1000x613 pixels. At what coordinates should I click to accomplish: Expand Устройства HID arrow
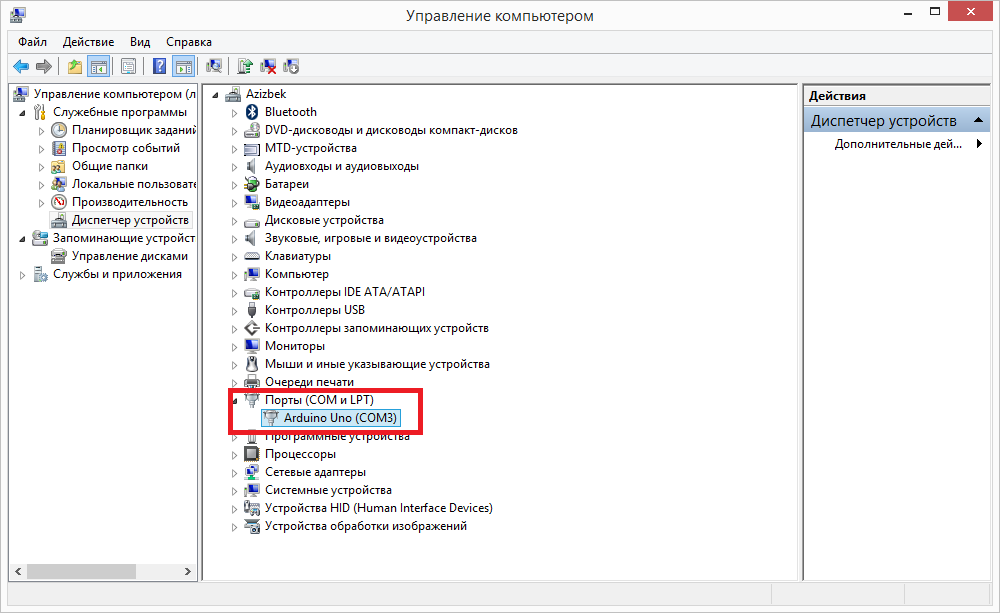click(x=234, y=509)
